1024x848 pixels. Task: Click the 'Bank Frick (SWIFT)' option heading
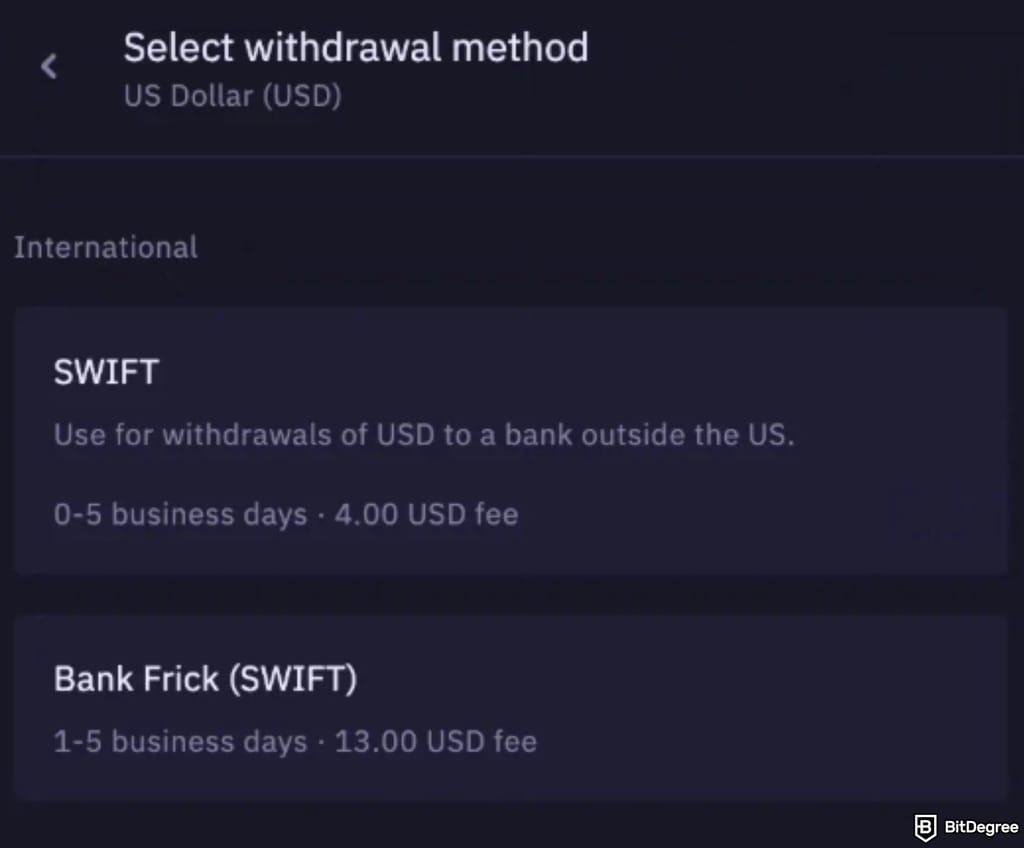(205, 679)
